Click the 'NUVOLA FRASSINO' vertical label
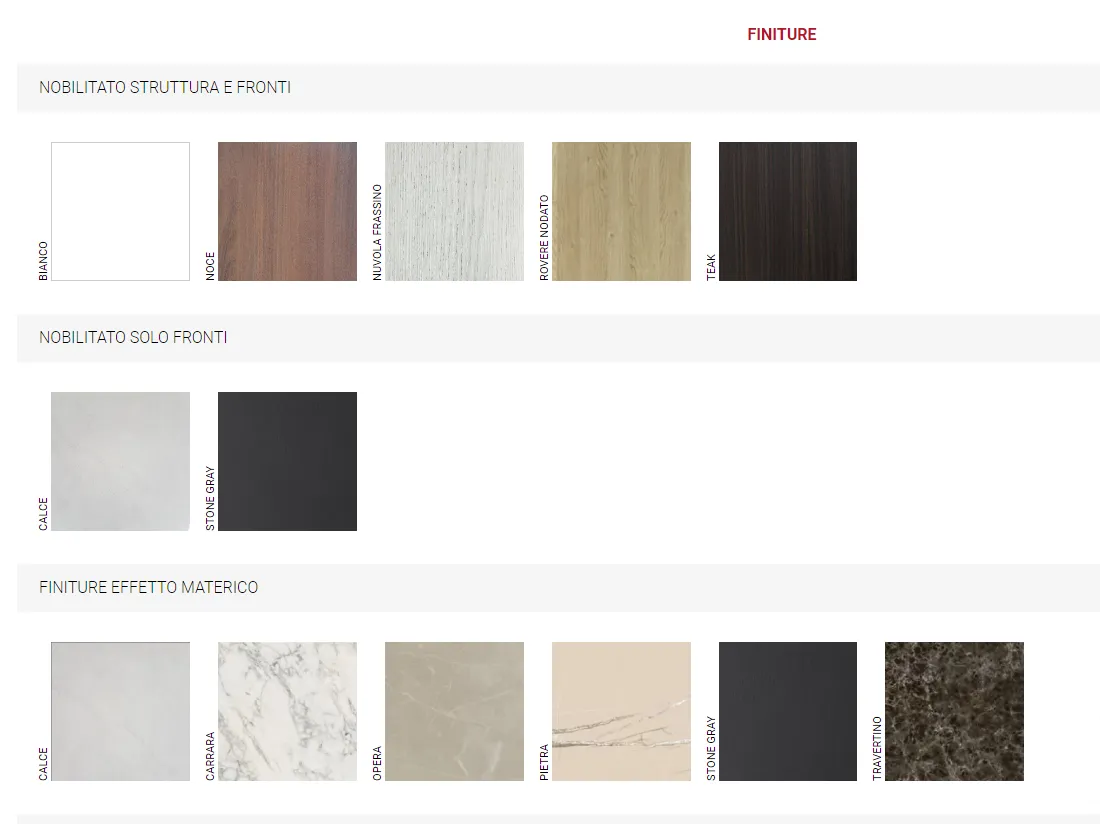 point(377,233)
